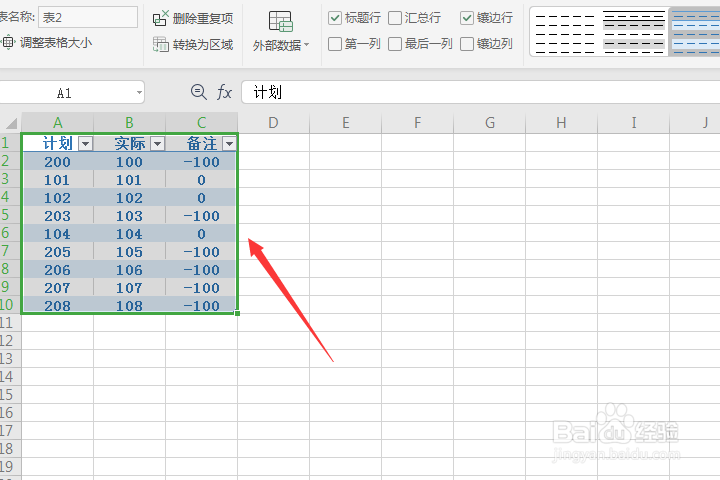
Task: Click the 删除重复项 button label
Action: (202, 18)
